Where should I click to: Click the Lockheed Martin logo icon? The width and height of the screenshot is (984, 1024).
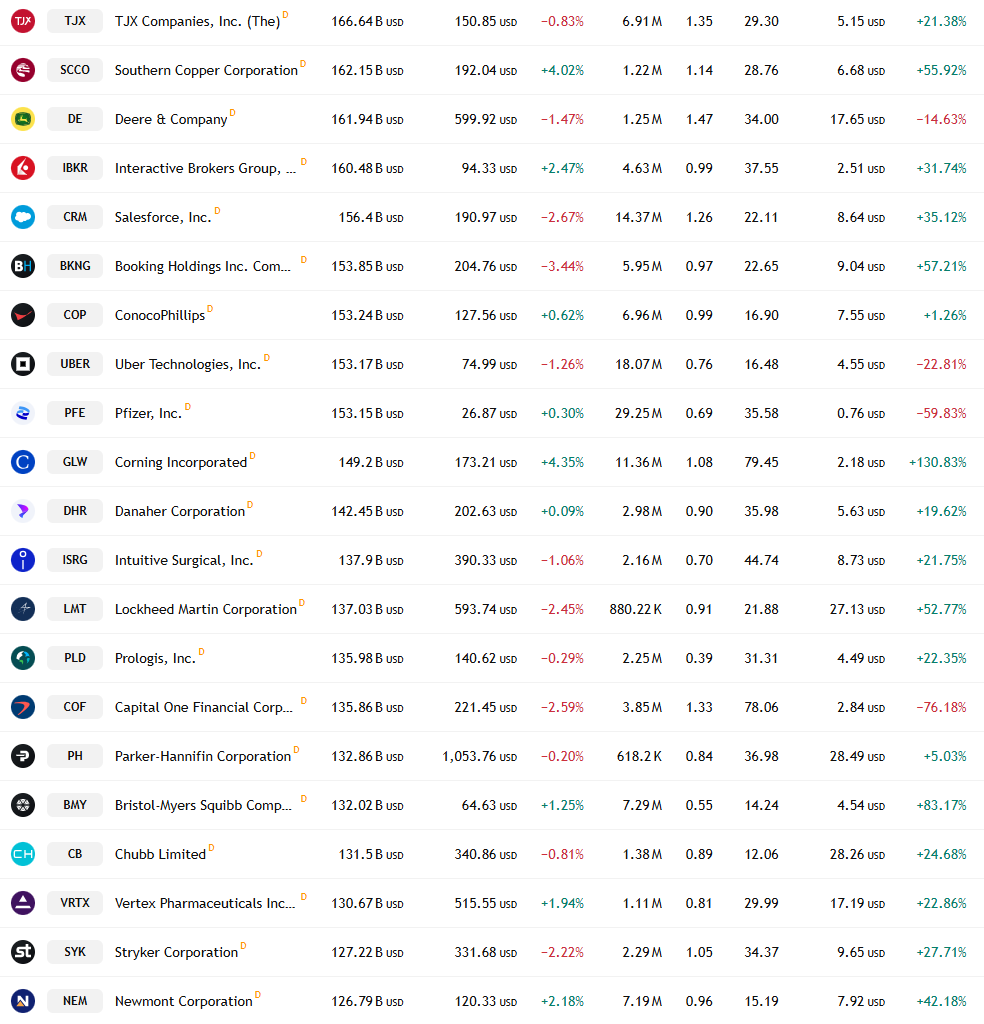click(x=23, y=609)
